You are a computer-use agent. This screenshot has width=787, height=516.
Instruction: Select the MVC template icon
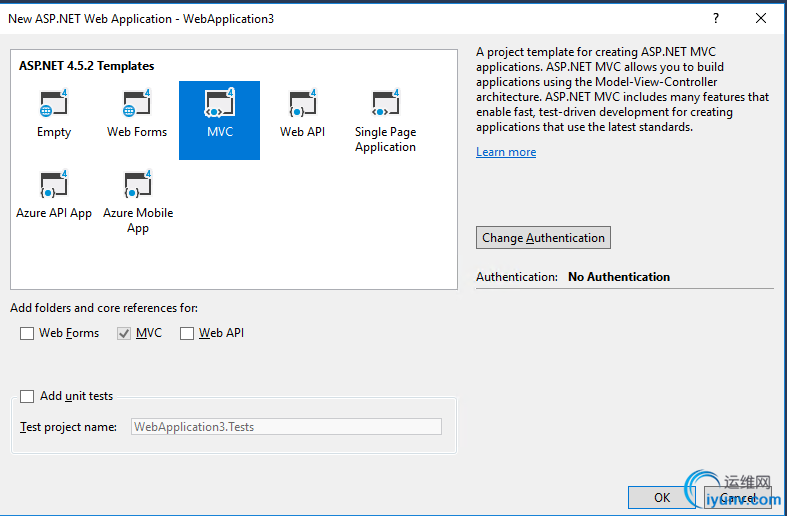tap(219, 103)
